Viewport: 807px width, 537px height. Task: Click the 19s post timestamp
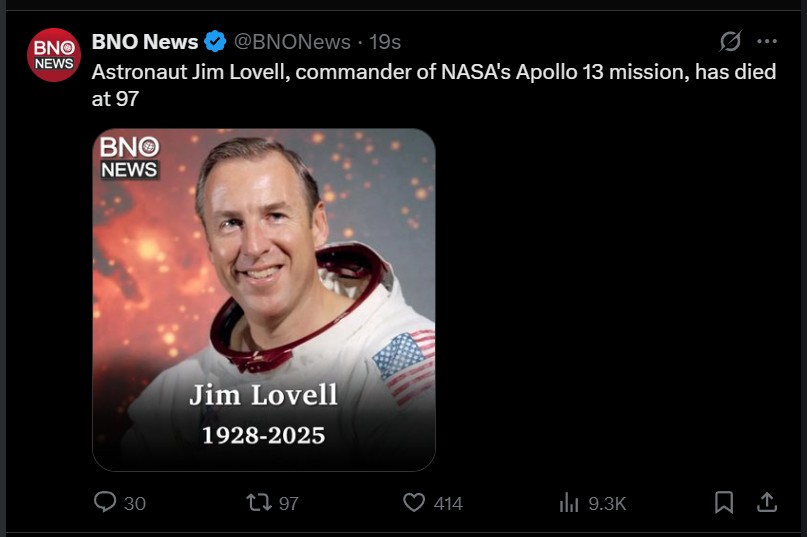[x=385, y=42]
